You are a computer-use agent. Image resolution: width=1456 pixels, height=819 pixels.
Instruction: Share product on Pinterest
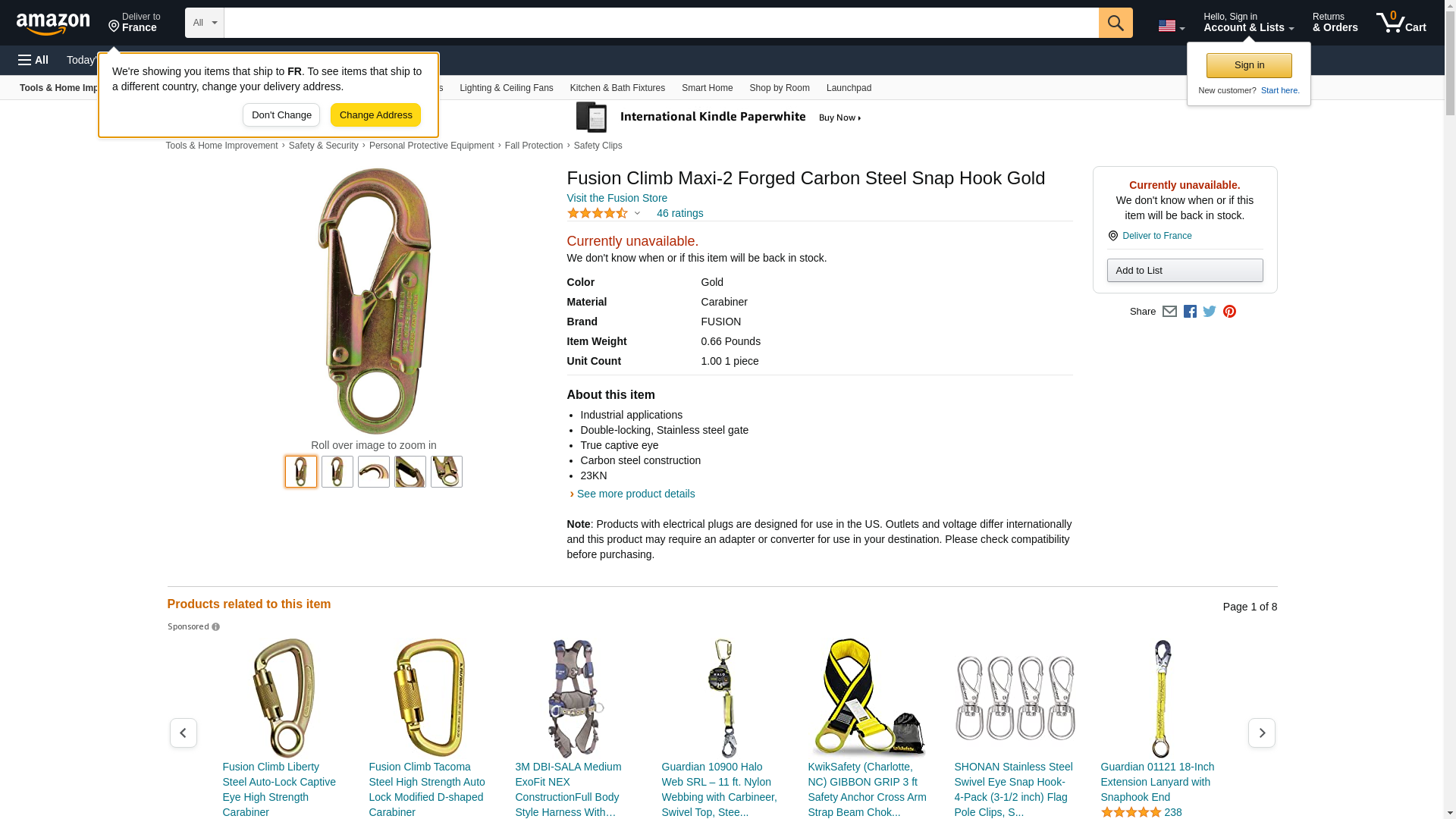click(1229, 312)
